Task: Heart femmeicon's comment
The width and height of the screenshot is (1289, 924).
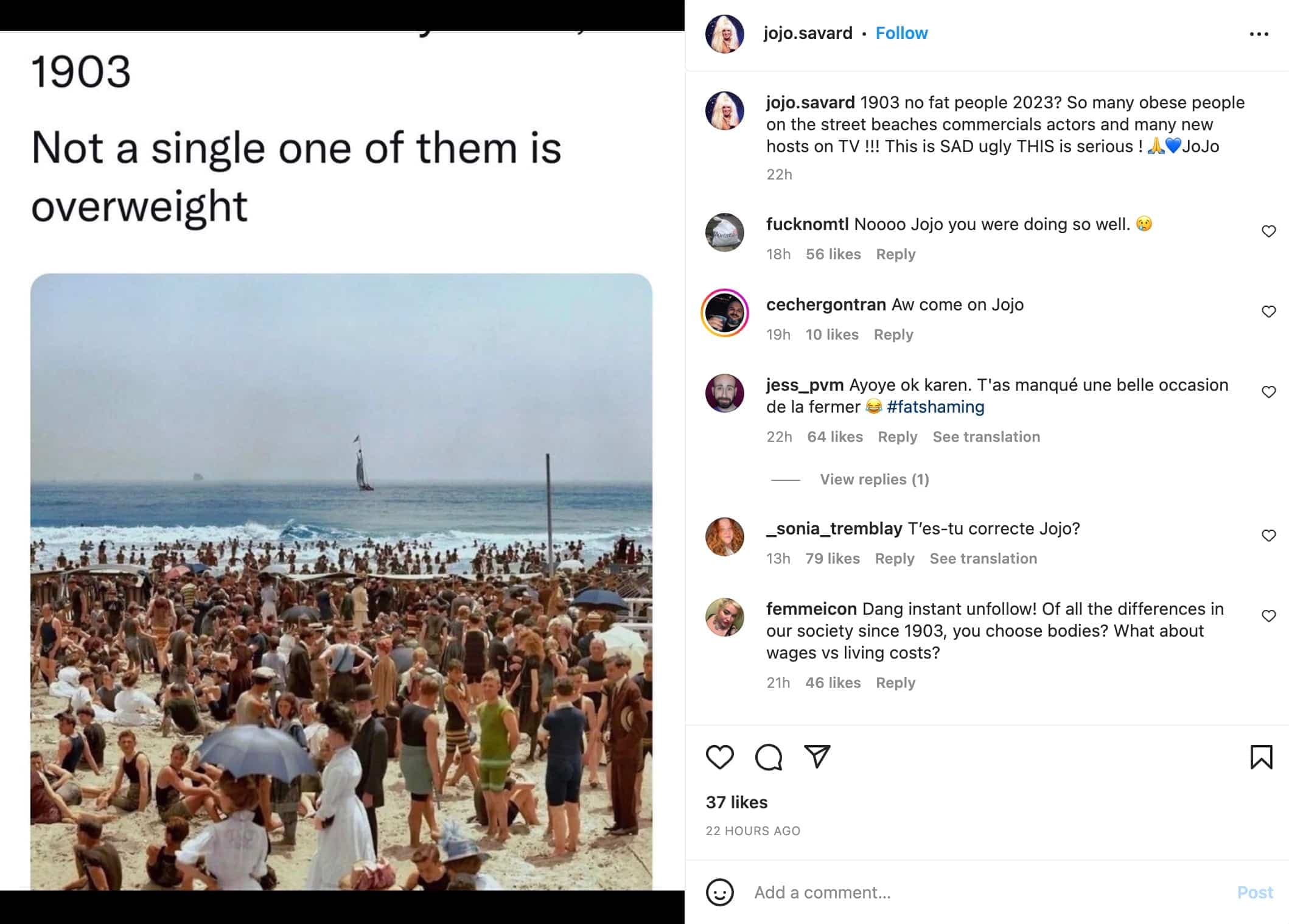Action: 1268,616
